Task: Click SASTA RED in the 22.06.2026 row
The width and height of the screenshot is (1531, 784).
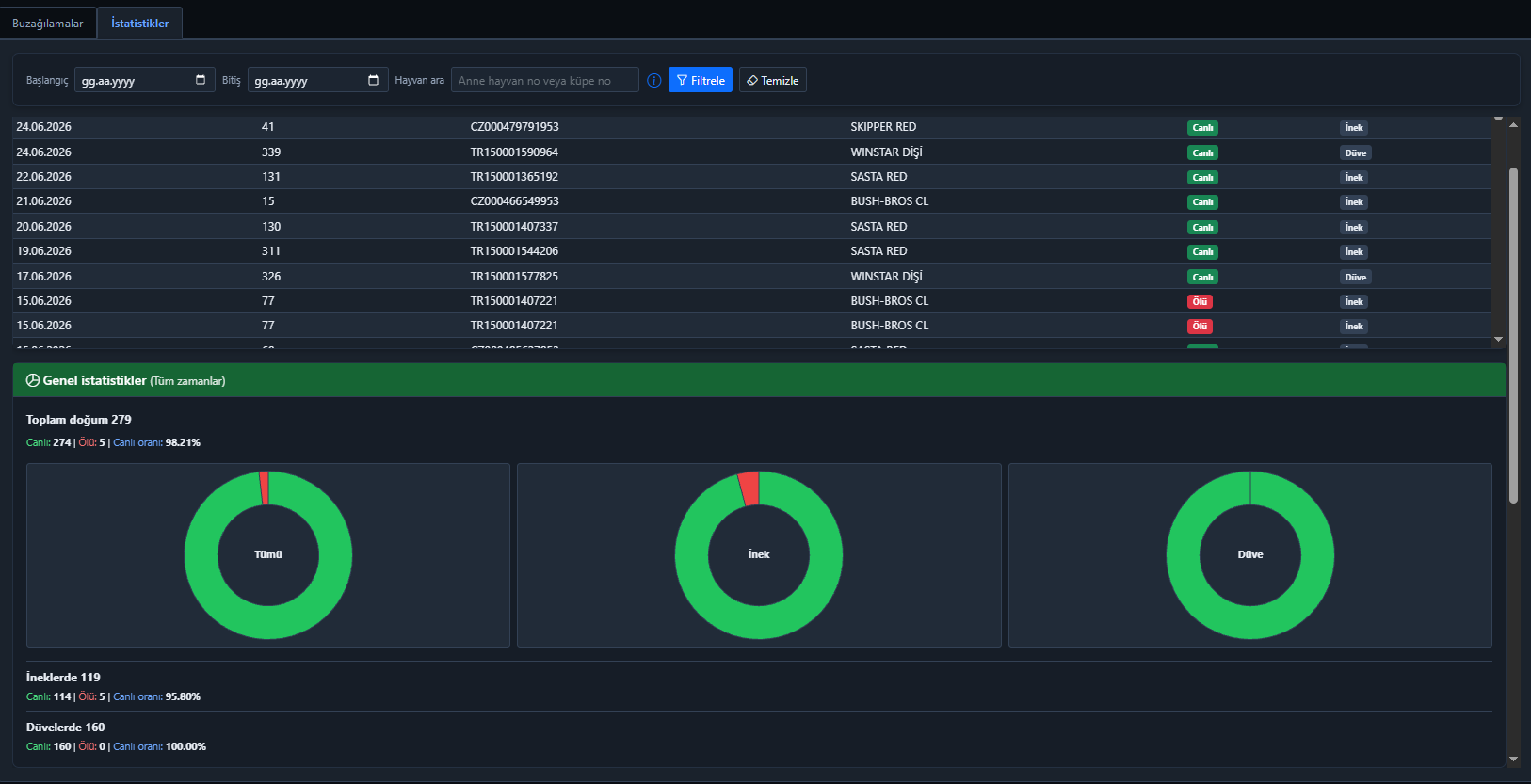Action: point(878,177)
